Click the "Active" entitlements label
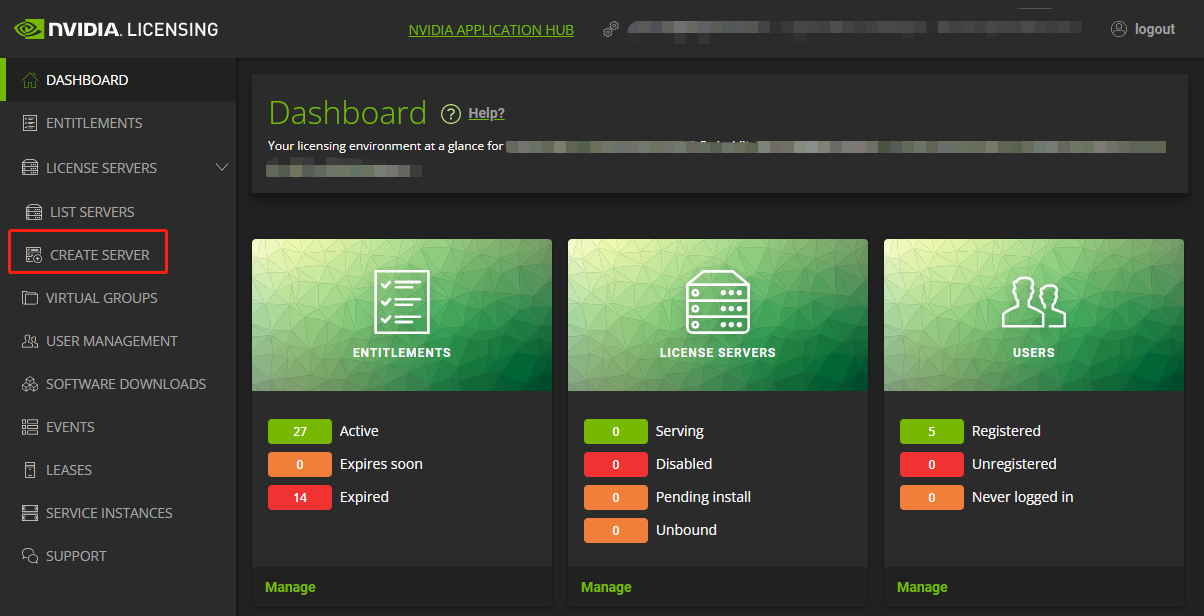The image size is (1204, 616). [x=359, y=431]
